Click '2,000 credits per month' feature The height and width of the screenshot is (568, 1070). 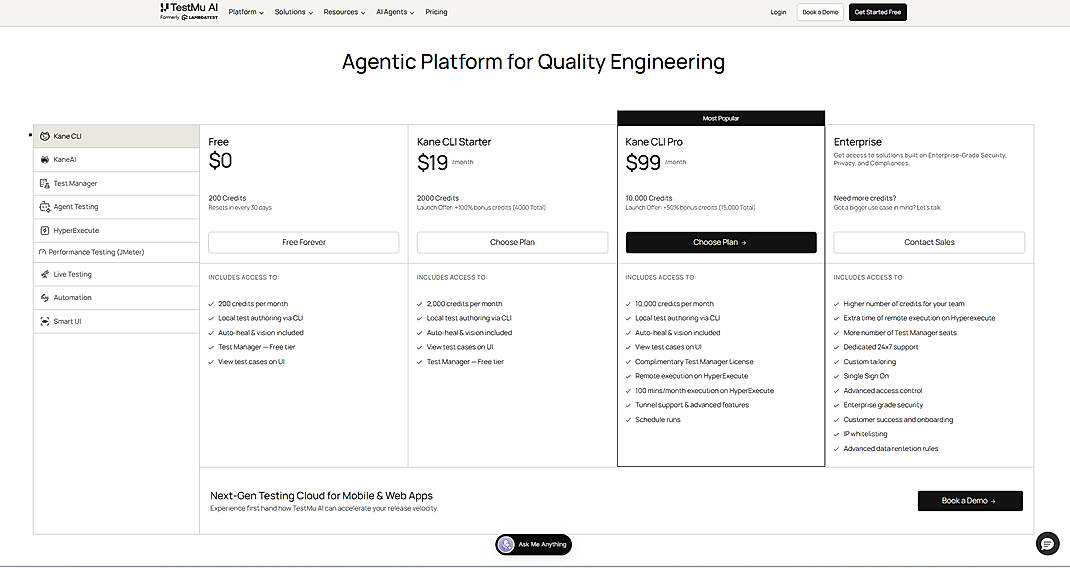[x=464, y=304]
